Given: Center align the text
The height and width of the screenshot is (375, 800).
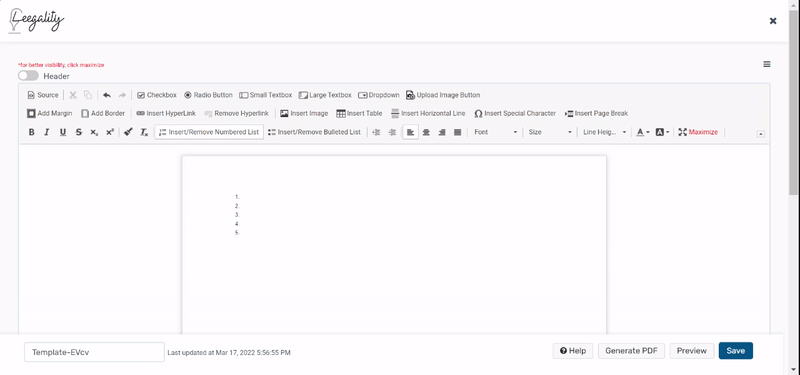Looking at the screenshot, I should [426, 132].
